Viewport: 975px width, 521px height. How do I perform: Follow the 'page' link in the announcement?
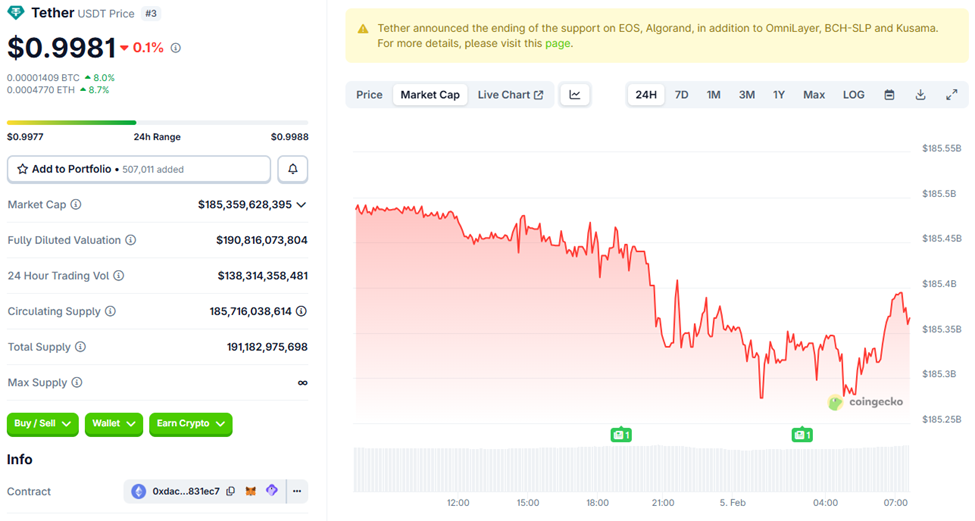pyautogui.click(x=557, y=44)
